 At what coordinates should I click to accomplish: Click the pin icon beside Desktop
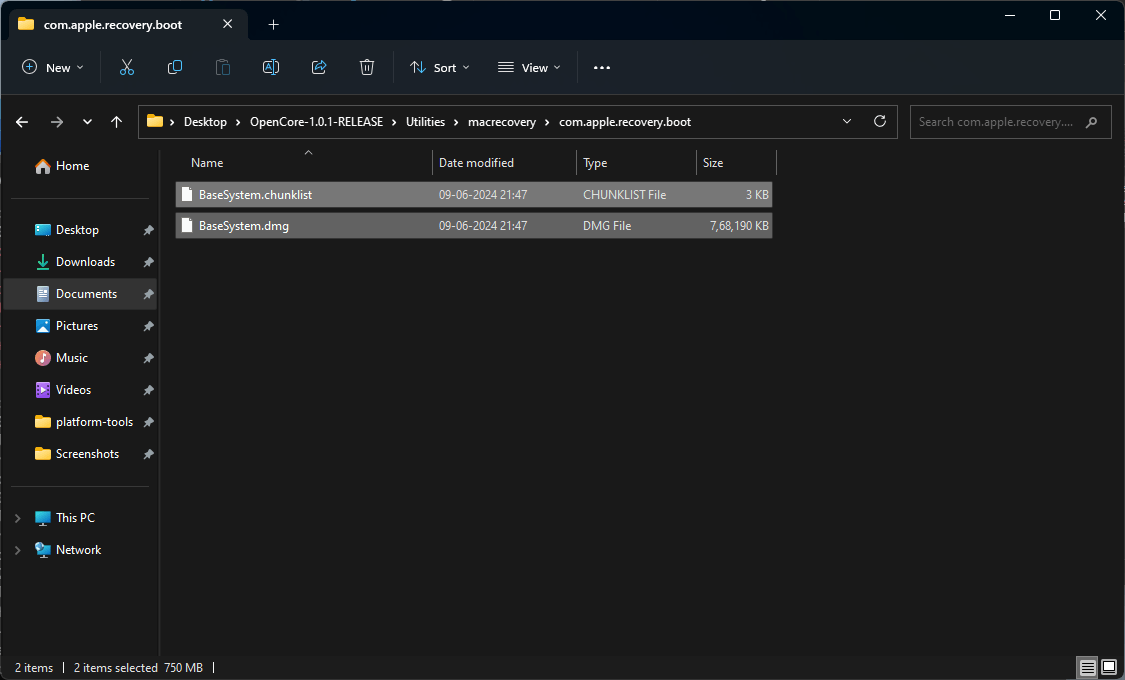pos(149,230)
